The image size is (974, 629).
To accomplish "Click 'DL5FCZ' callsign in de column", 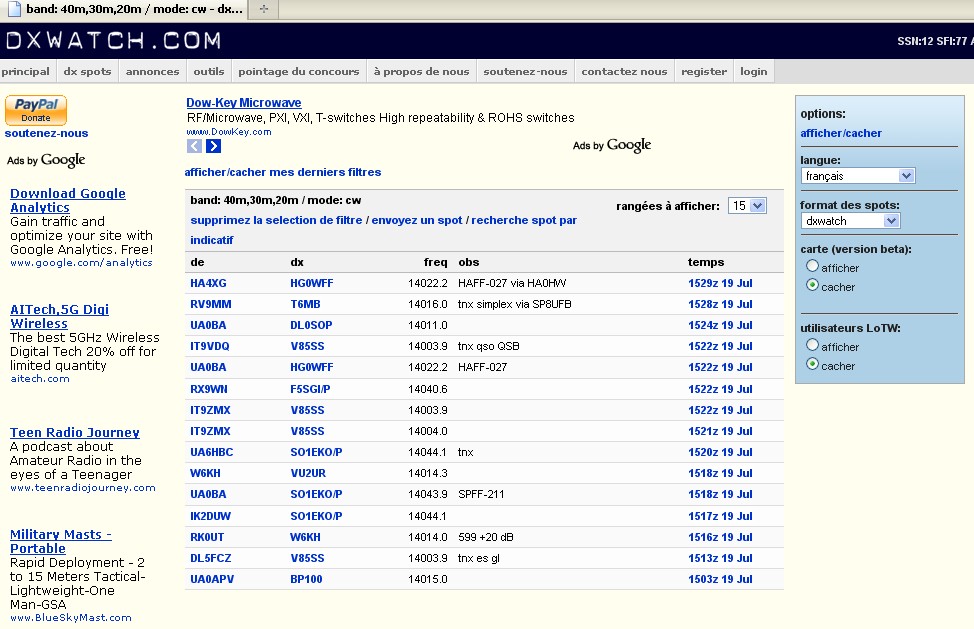I will 211,558.
